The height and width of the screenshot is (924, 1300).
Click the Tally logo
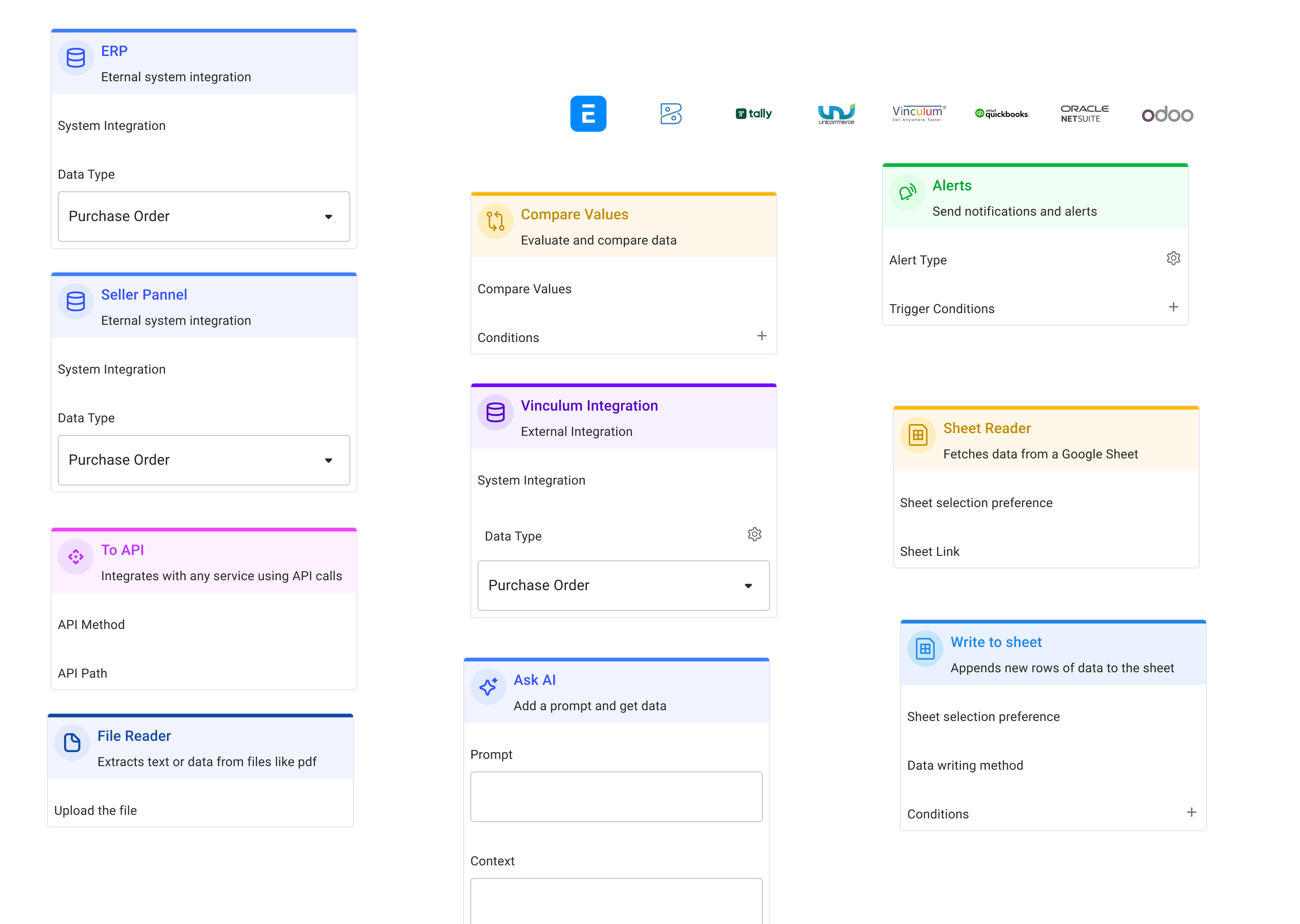[x=753, y=114]
